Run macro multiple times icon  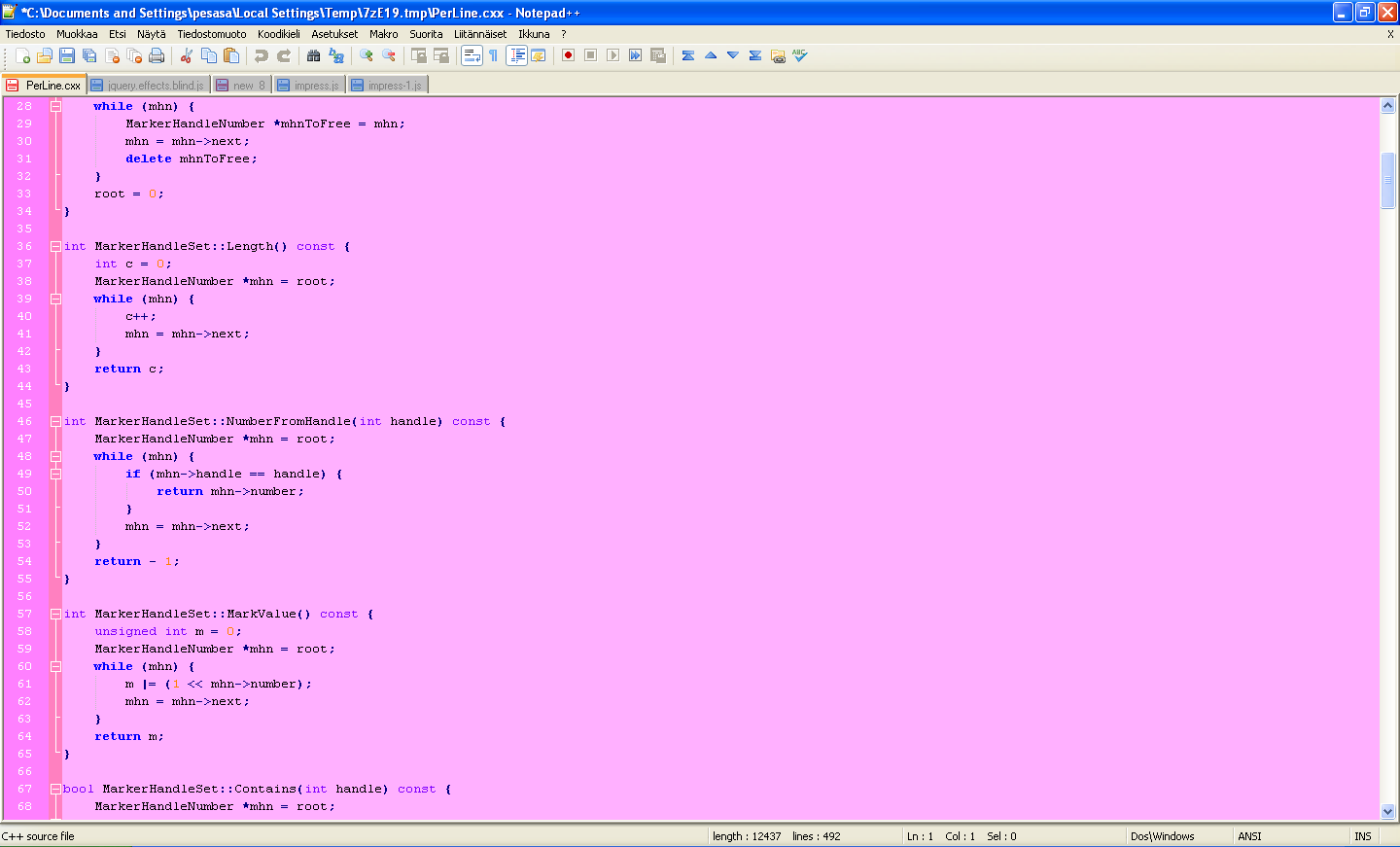coord(635,55)
